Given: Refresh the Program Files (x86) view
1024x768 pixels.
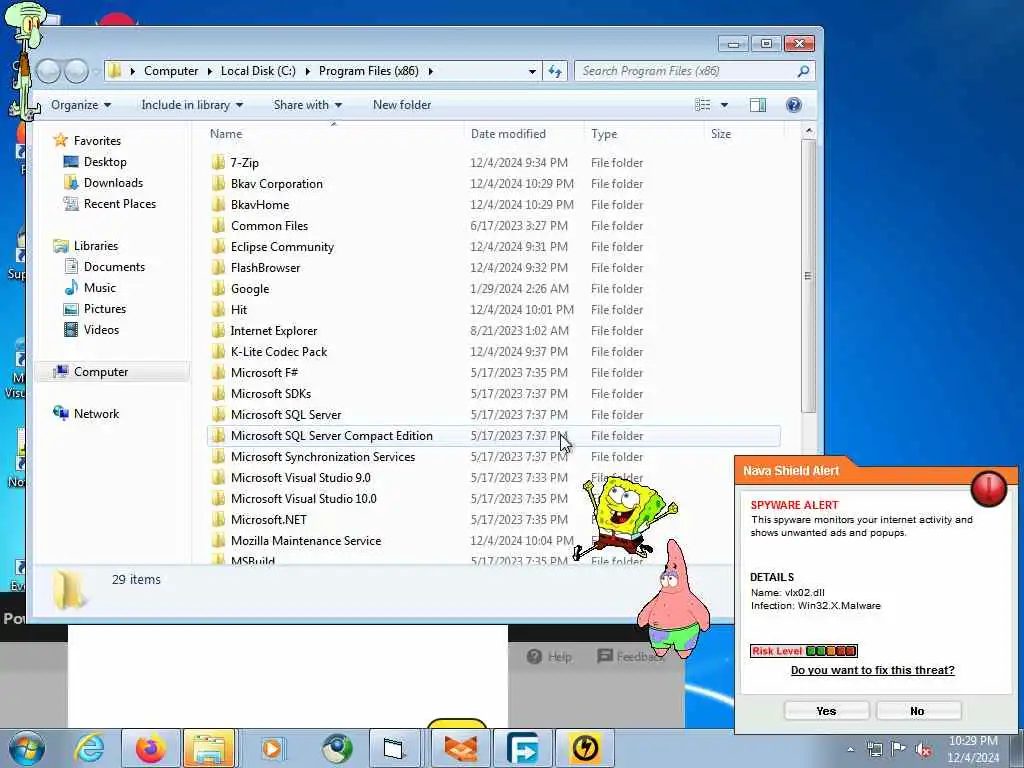Looking at the screenshot, I should 555,71.
